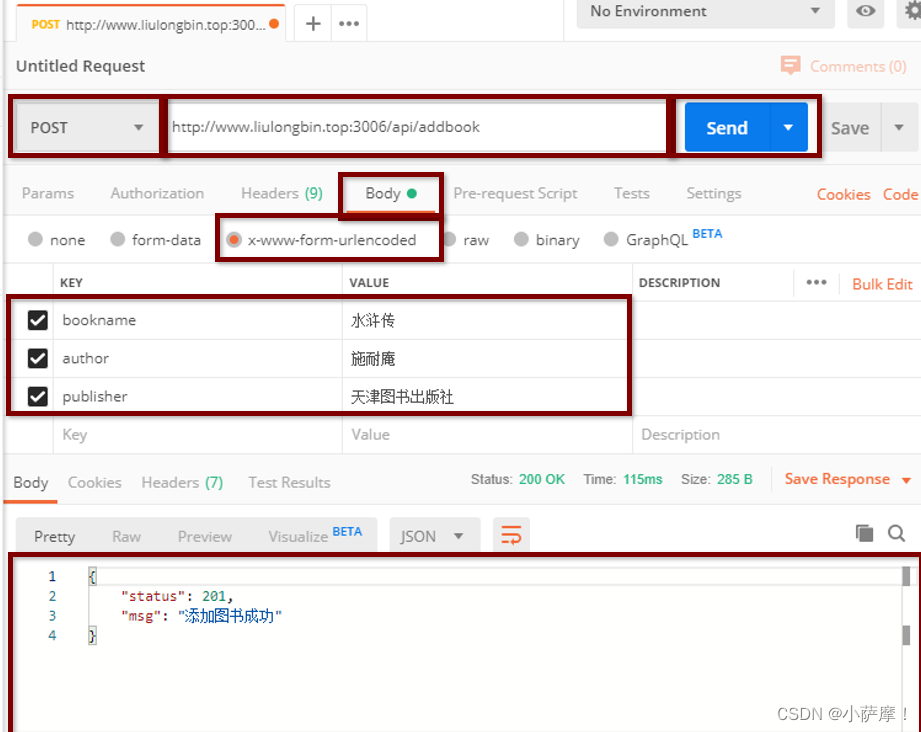This screenshot has height=732, width=921.
Task: Click the value 水浒传 for bookname
Action: click(x=372, y=321)
